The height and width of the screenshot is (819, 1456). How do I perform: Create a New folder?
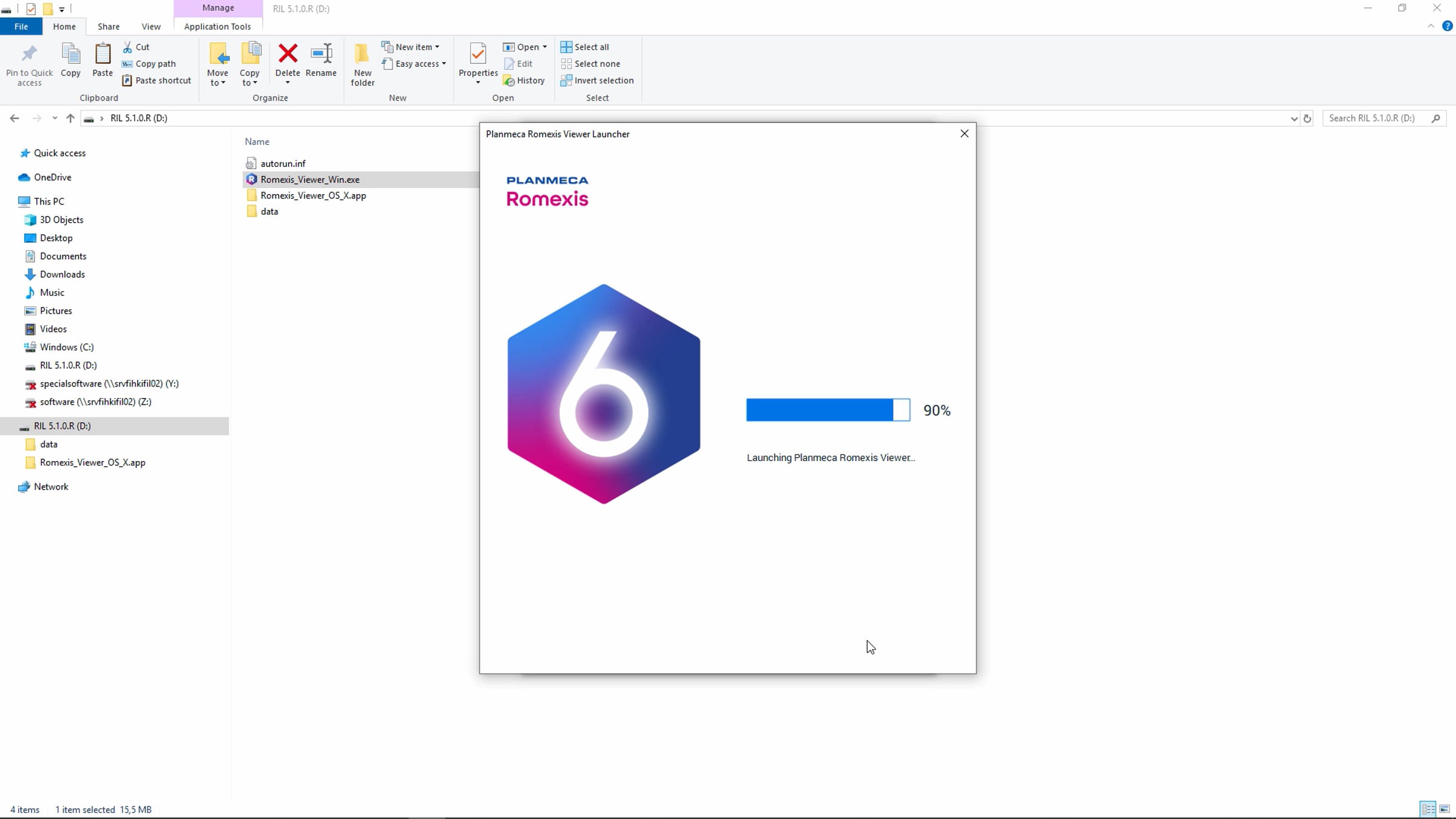coord(362,64)
